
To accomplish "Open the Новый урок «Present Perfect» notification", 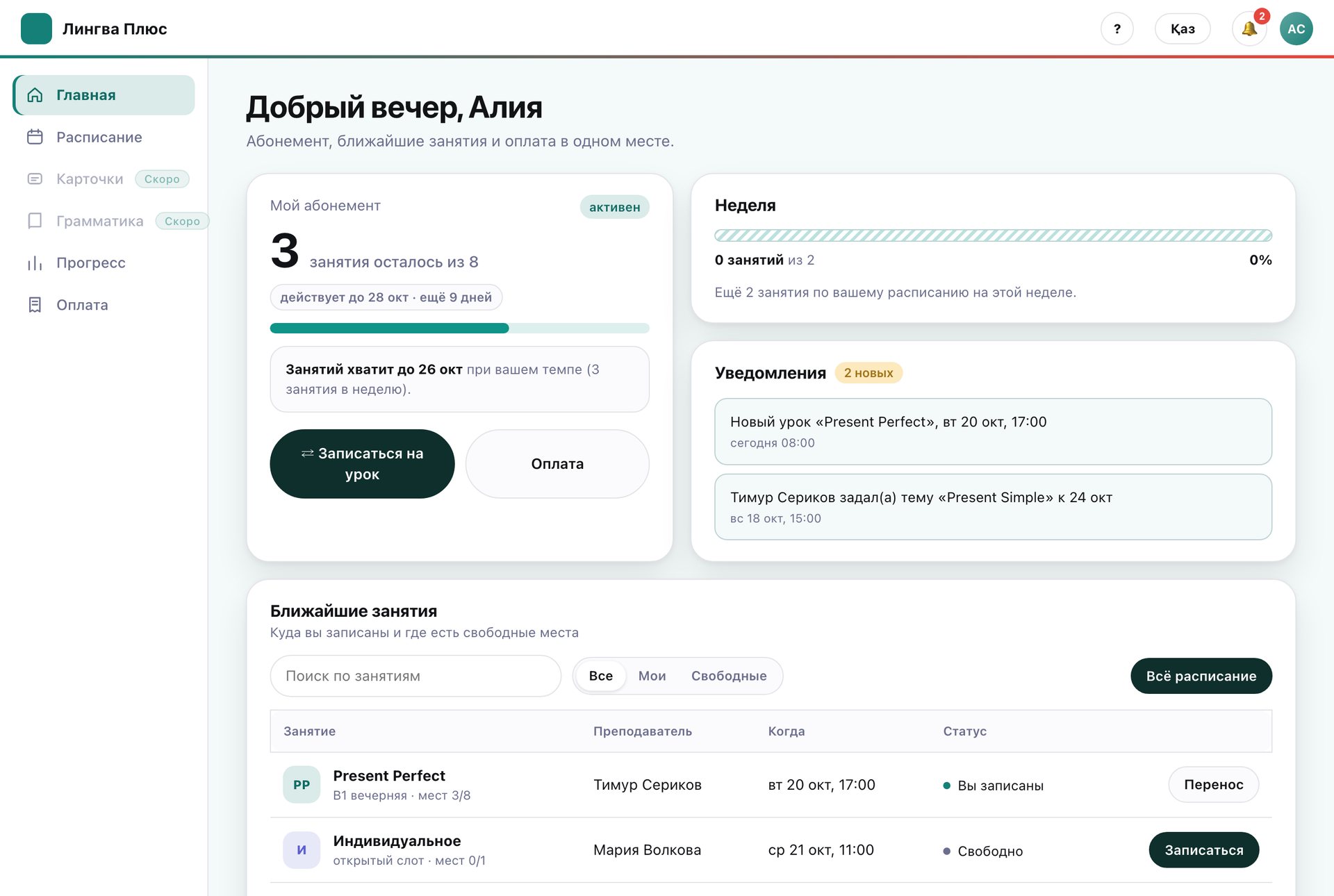I will [x=994, y=431].
